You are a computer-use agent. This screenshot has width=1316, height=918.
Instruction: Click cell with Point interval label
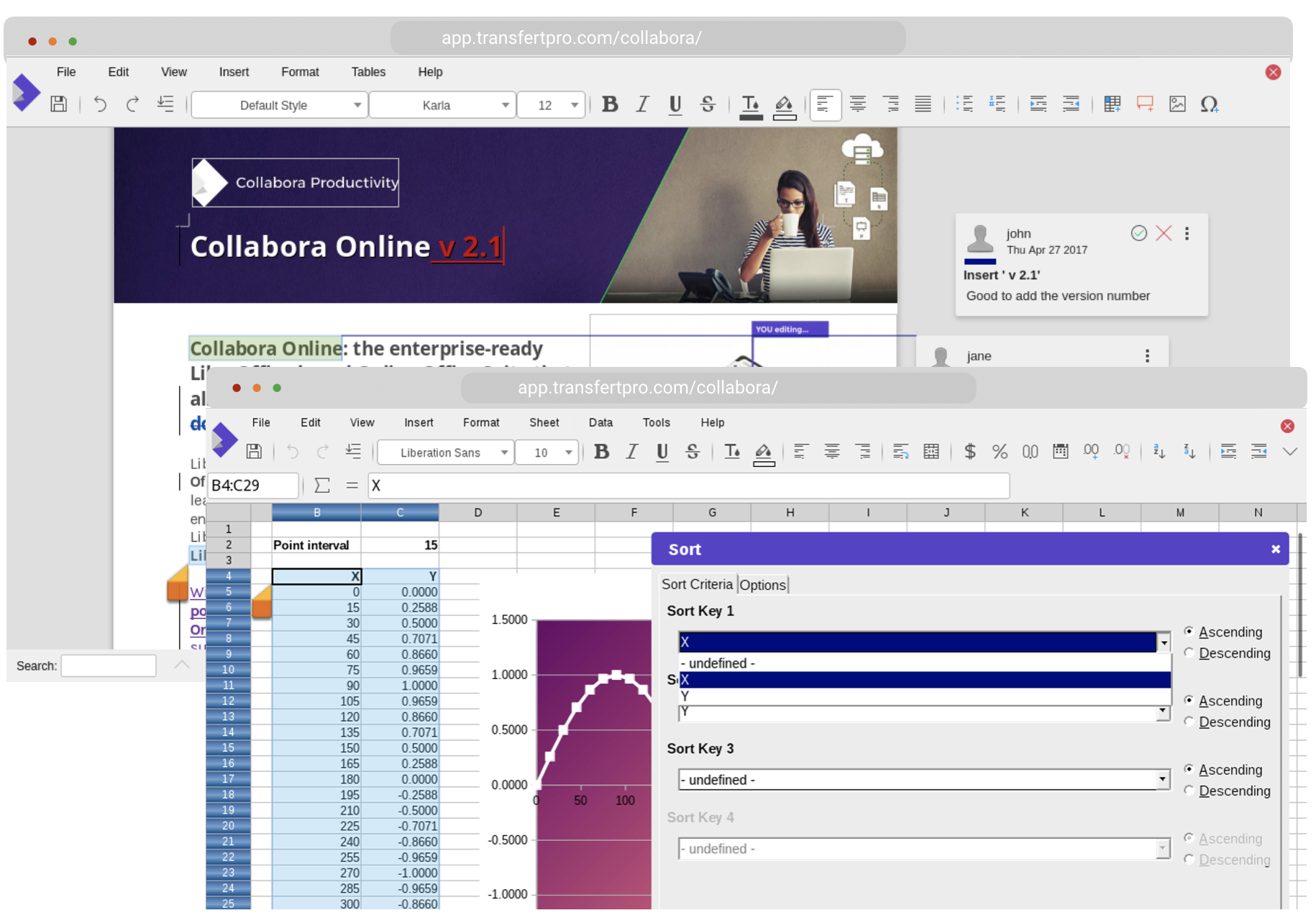[x=316, y=545]
